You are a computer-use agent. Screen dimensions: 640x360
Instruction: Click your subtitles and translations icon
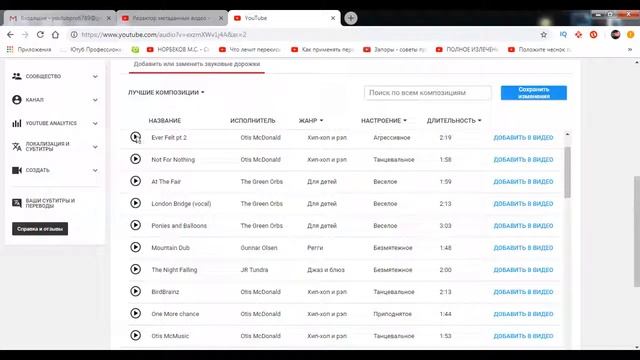pyautogui.click(x=17, y=203)
